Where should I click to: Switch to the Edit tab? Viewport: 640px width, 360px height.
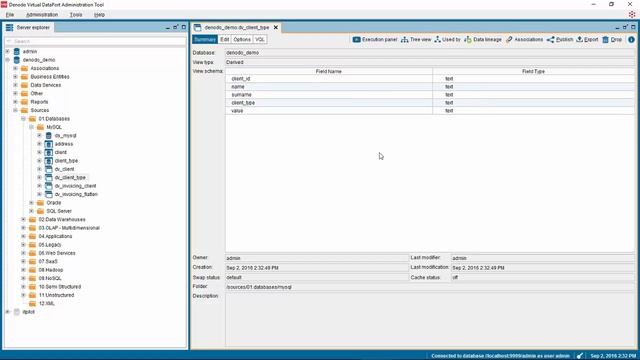pos(224,40)
